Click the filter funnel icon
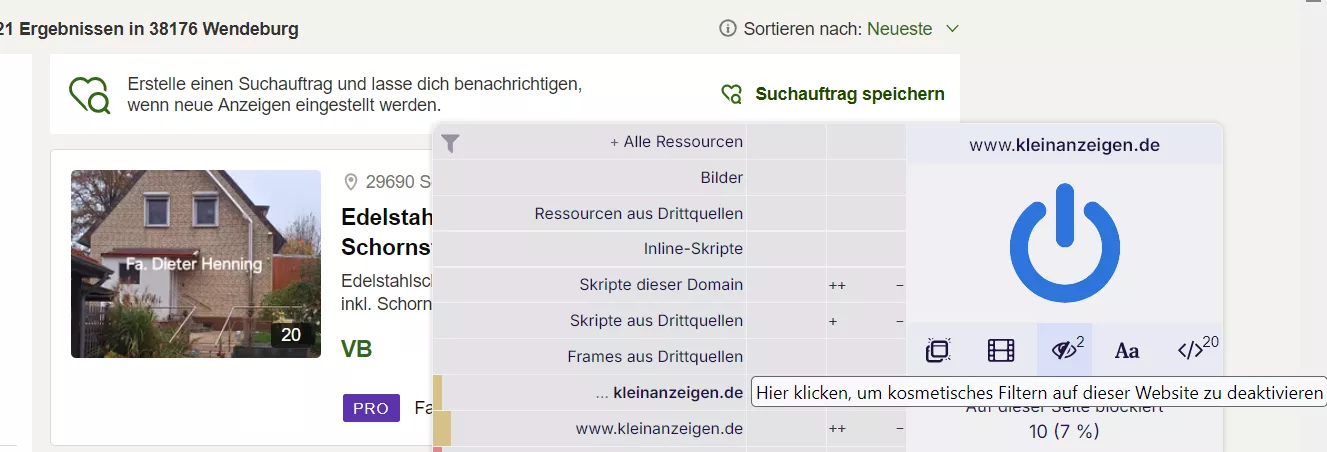The image size is (1327, 452). 451,143
